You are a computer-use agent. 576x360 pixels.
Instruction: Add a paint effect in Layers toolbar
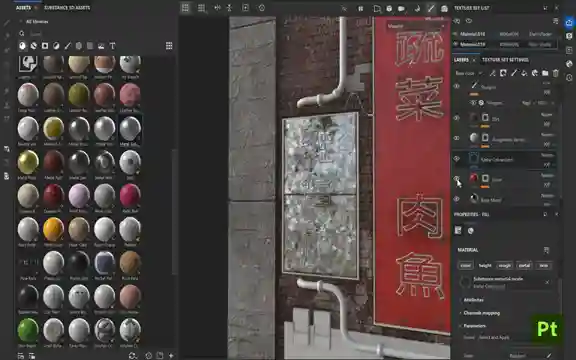[492, 73]
